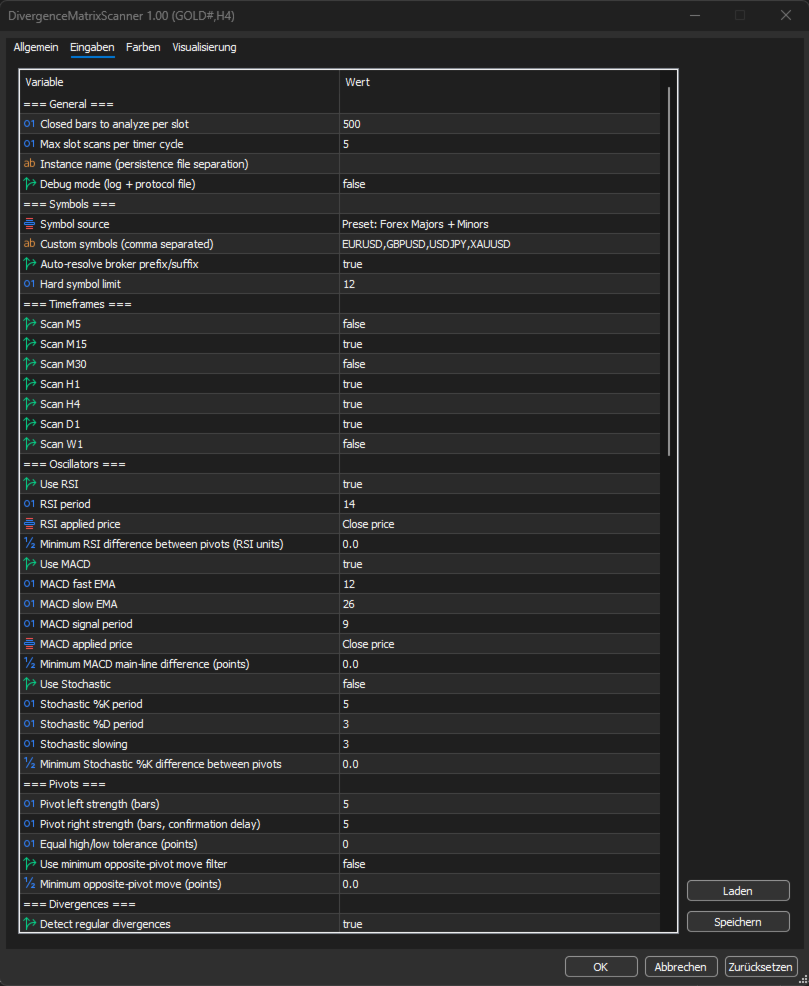
Task: Switch to the Eingaben tab
Action: [92, 47]
